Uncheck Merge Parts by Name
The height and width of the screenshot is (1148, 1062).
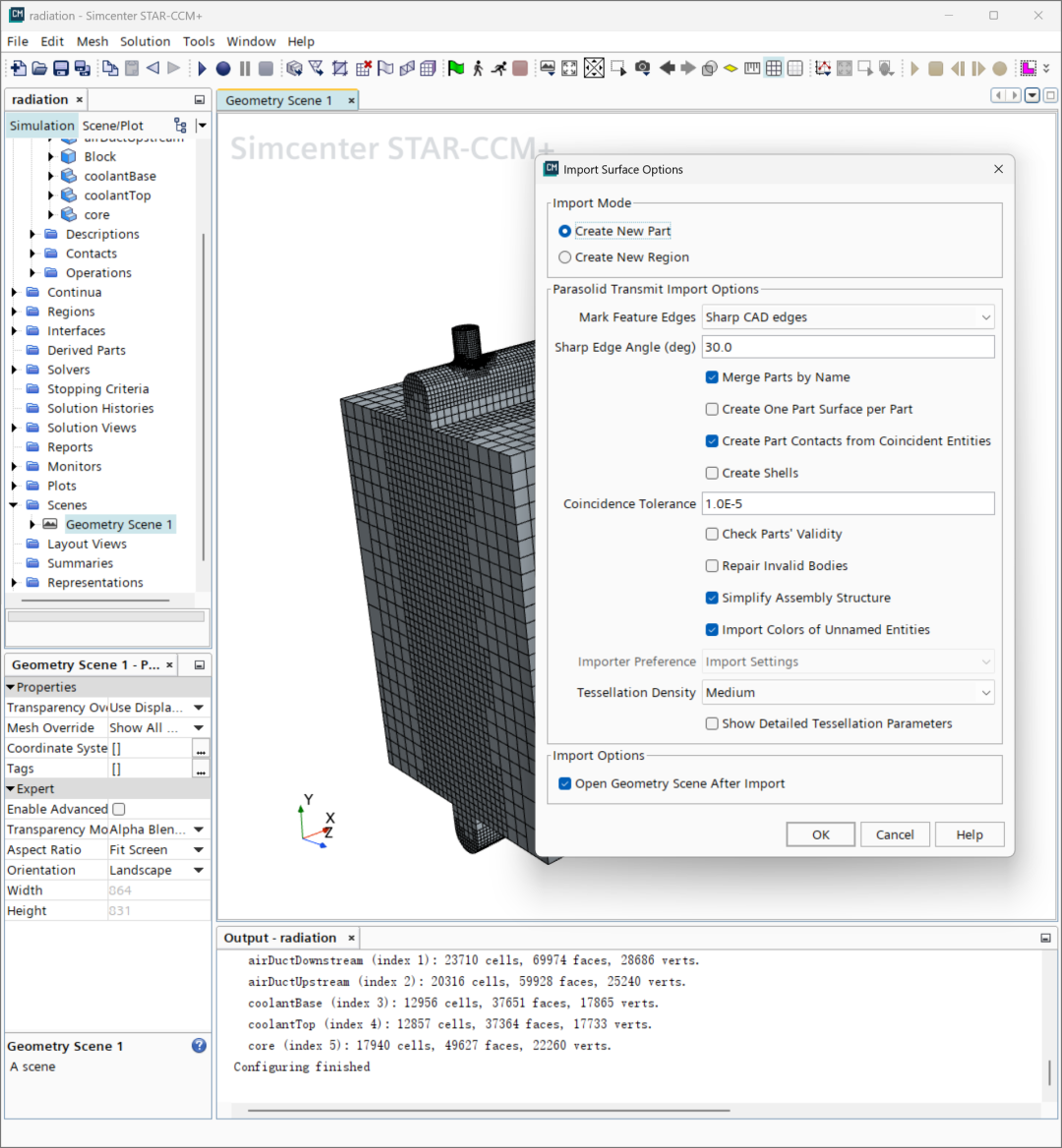(712, 377)
